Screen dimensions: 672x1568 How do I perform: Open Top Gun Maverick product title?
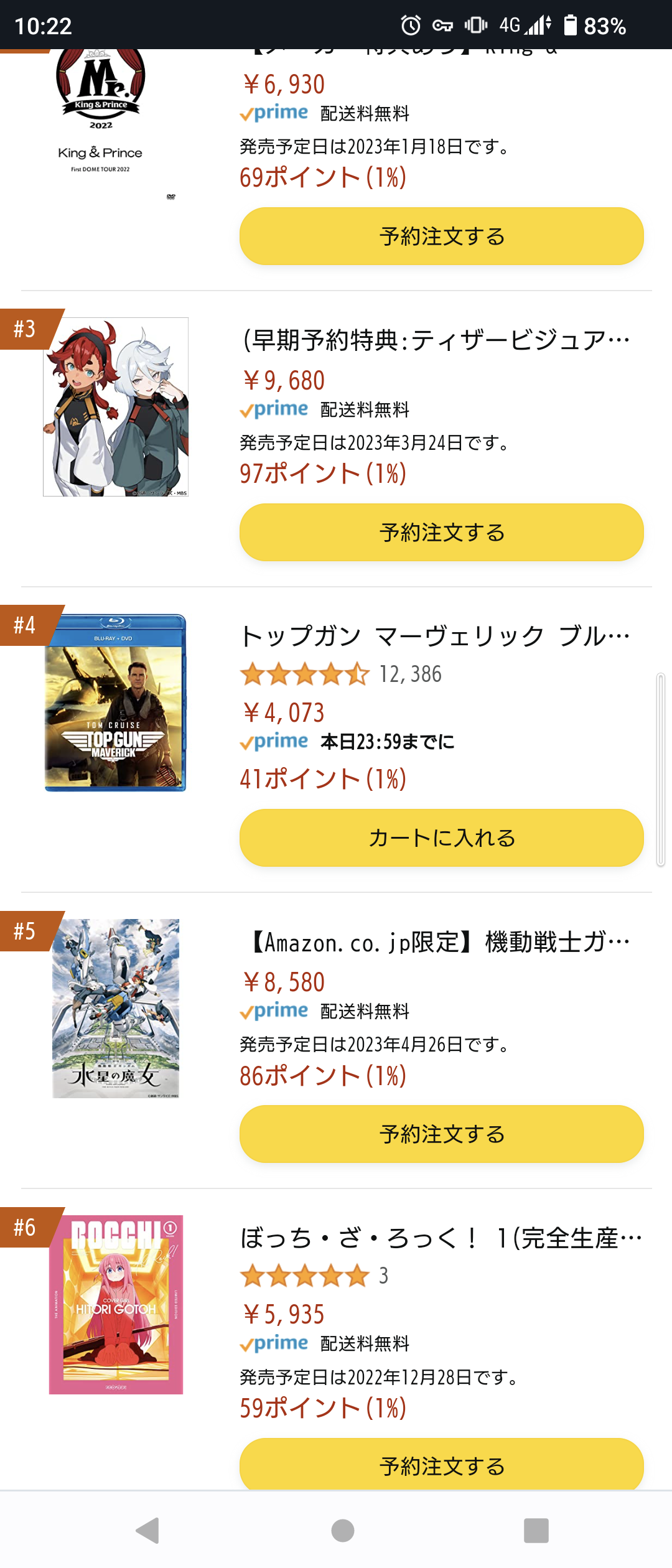[435, 636]
